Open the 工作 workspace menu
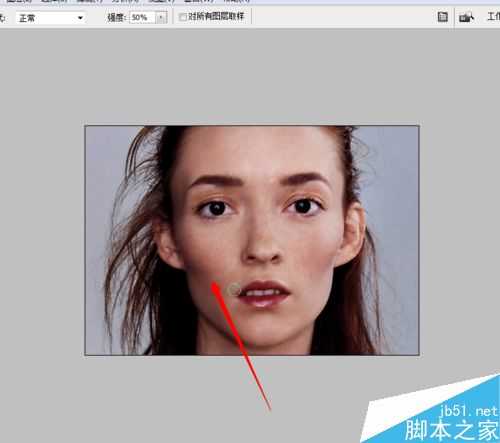This screenshot has height=443, width=500. coord(493,16)
